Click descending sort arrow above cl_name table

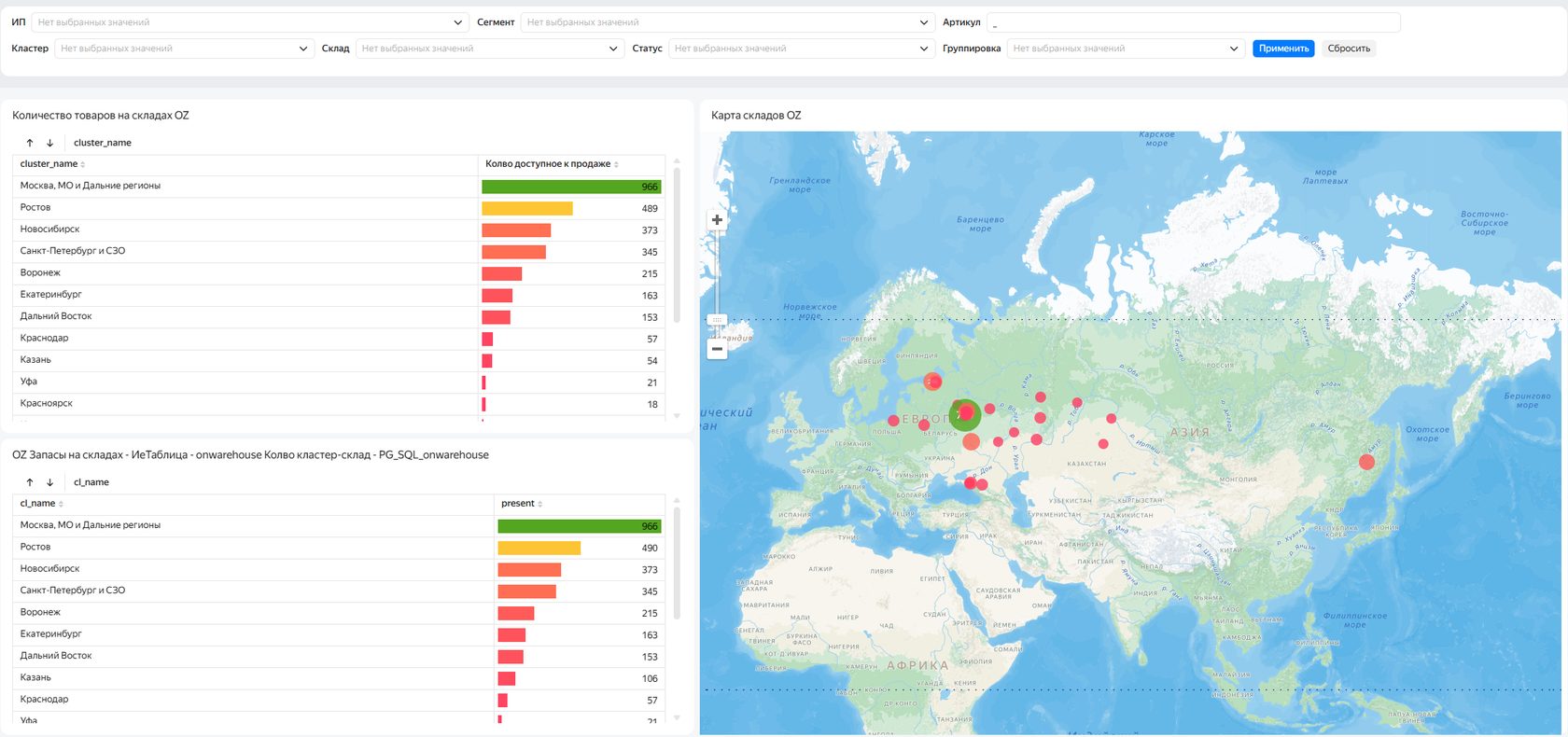[x=49, y=482]
